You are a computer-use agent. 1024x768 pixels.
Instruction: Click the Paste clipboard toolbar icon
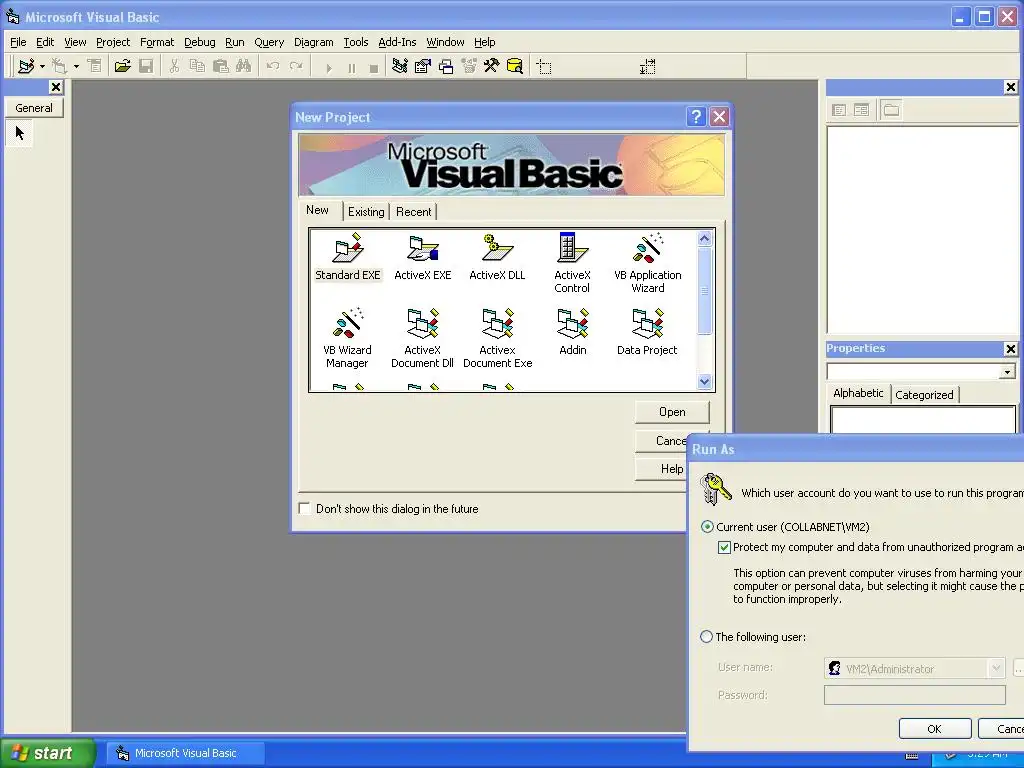[221, 67]
